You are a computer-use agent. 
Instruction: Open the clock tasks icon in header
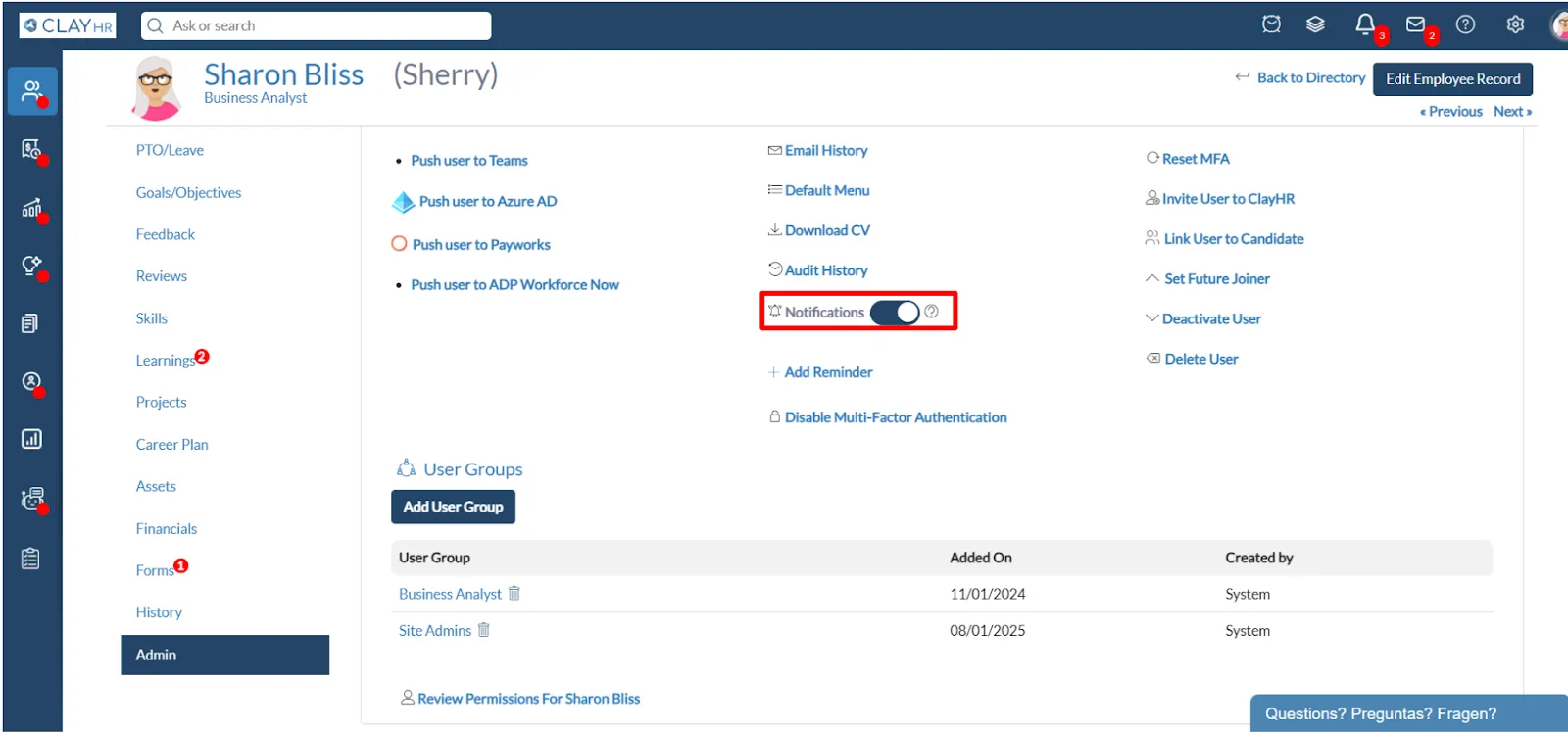click(x=1271, y=24)
